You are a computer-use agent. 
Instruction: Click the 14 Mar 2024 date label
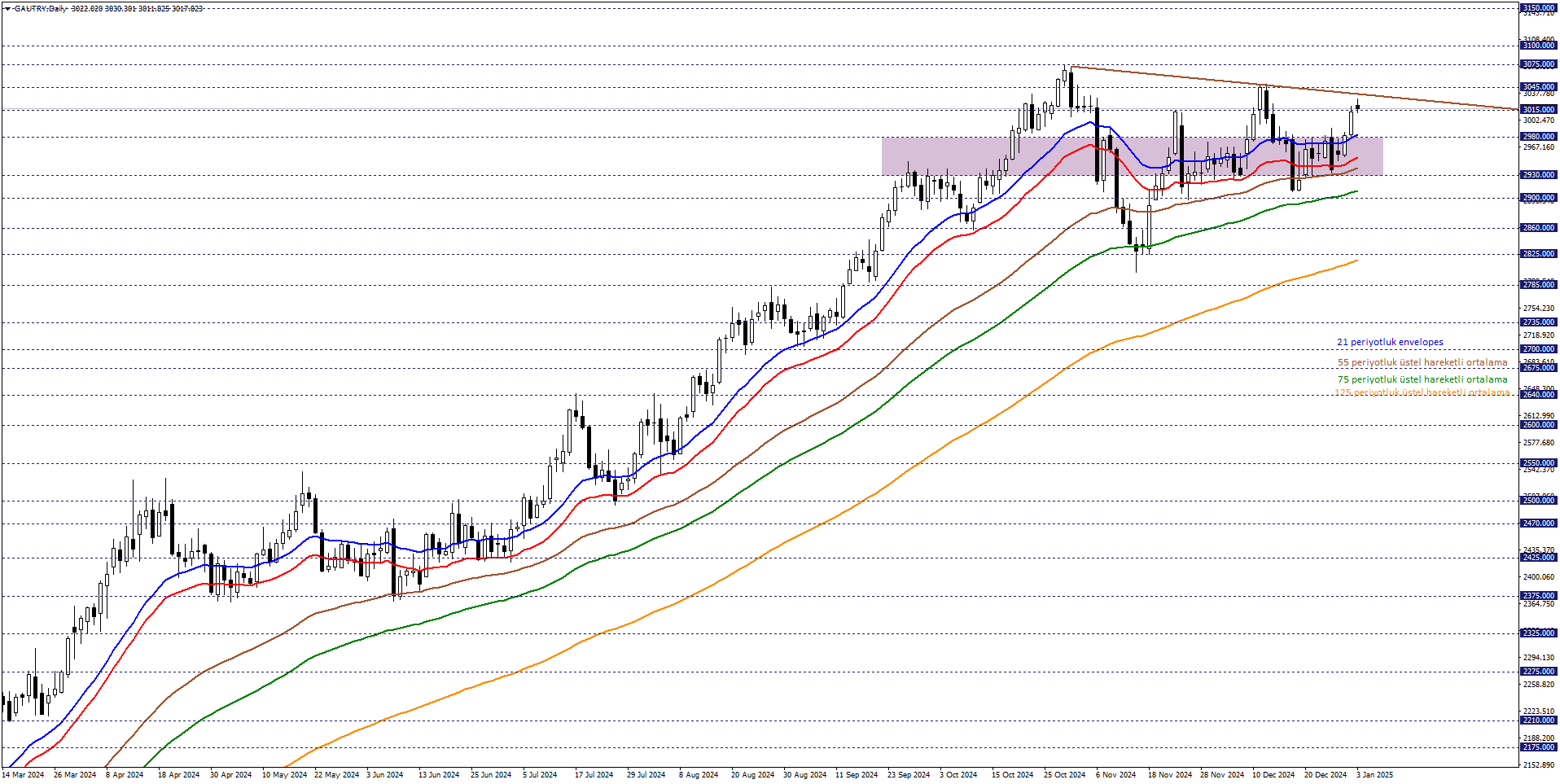(x=23, y=775)
